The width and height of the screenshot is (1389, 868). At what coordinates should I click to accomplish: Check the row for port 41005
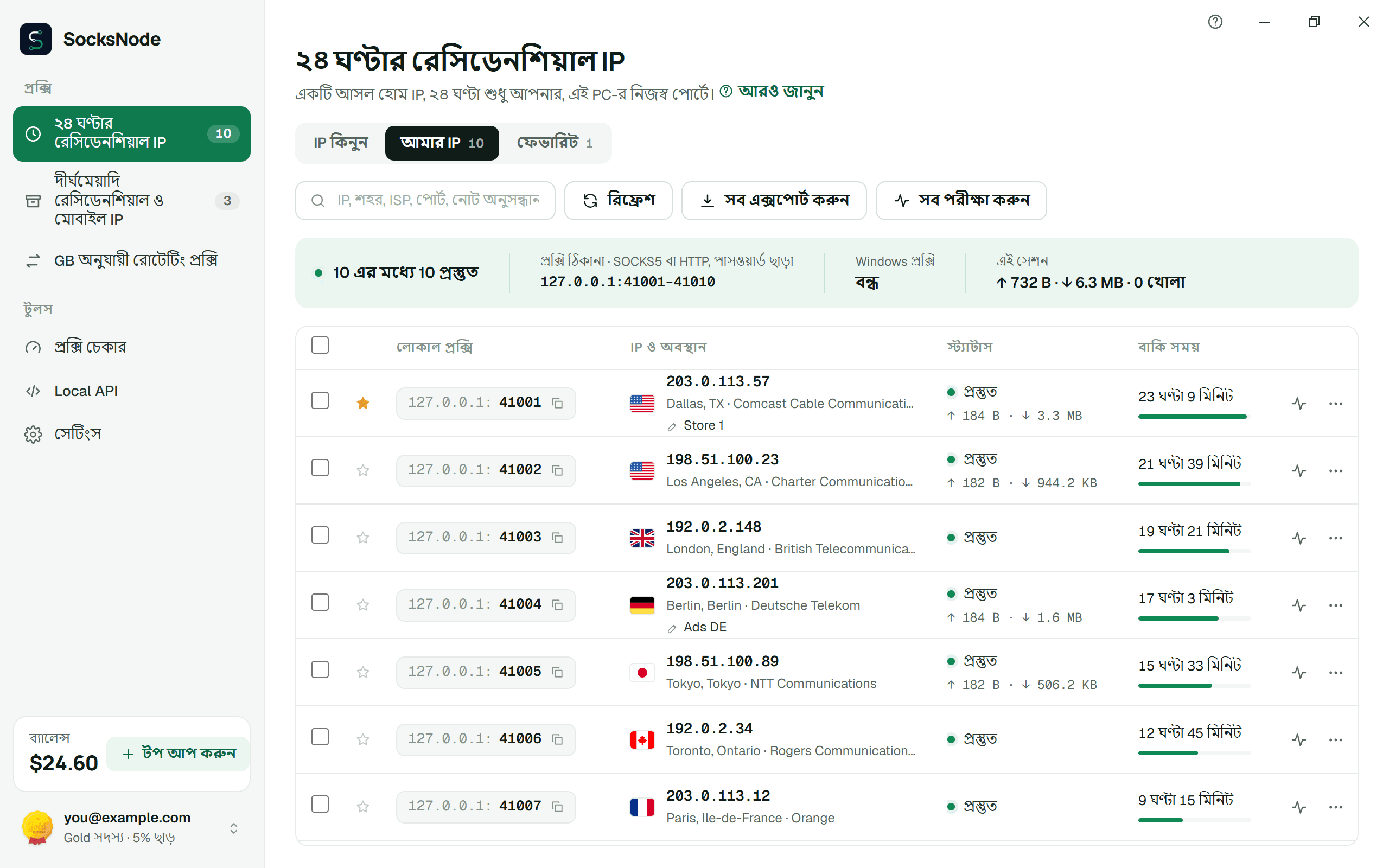[x=320, y=669]
